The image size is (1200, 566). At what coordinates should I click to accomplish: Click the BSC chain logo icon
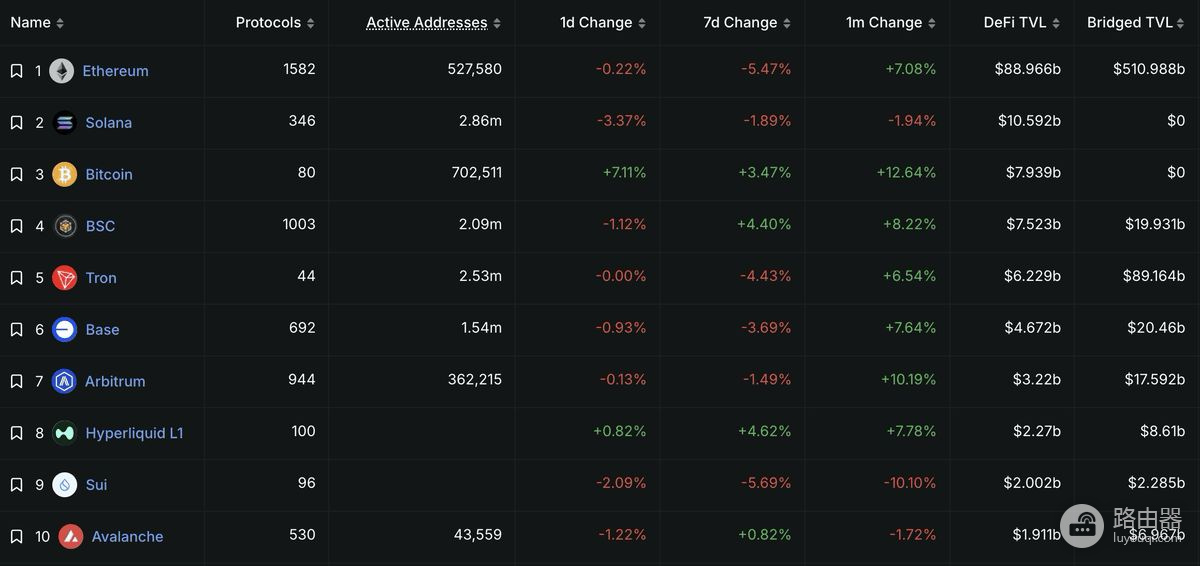pyautogui.click(x=65, y=226)
